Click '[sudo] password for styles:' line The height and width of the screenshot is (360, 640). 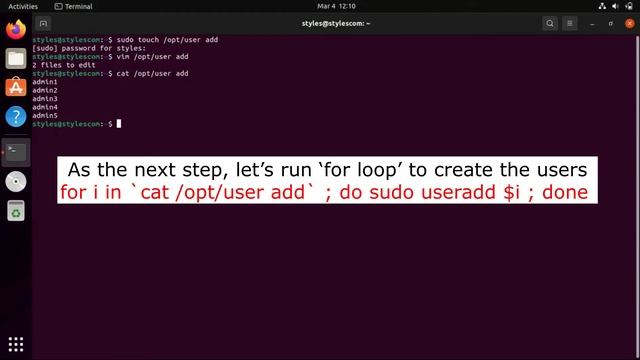tap(89, 48)
